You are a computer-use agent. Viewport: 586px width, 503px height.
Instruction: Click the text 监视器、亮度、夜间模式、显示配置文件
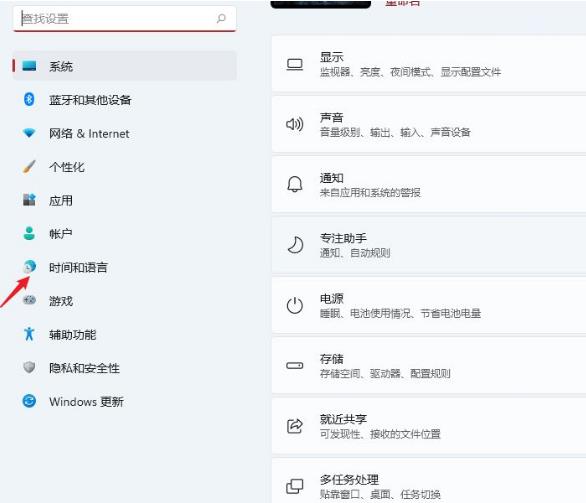coord(410,72)
